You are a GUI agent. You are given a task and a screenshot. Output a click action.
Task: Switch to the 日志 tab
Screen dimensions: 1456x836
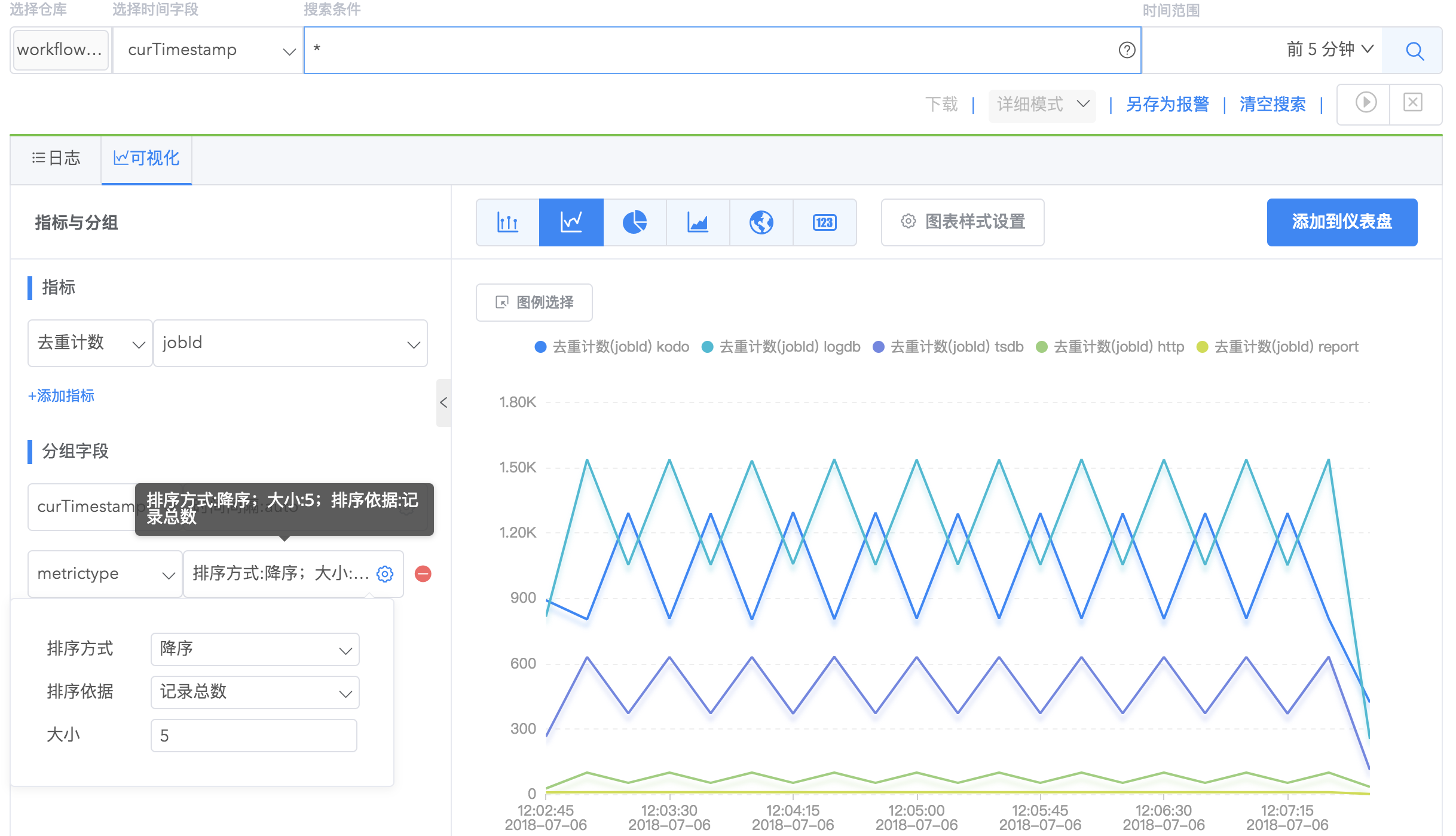coord(56,158)
